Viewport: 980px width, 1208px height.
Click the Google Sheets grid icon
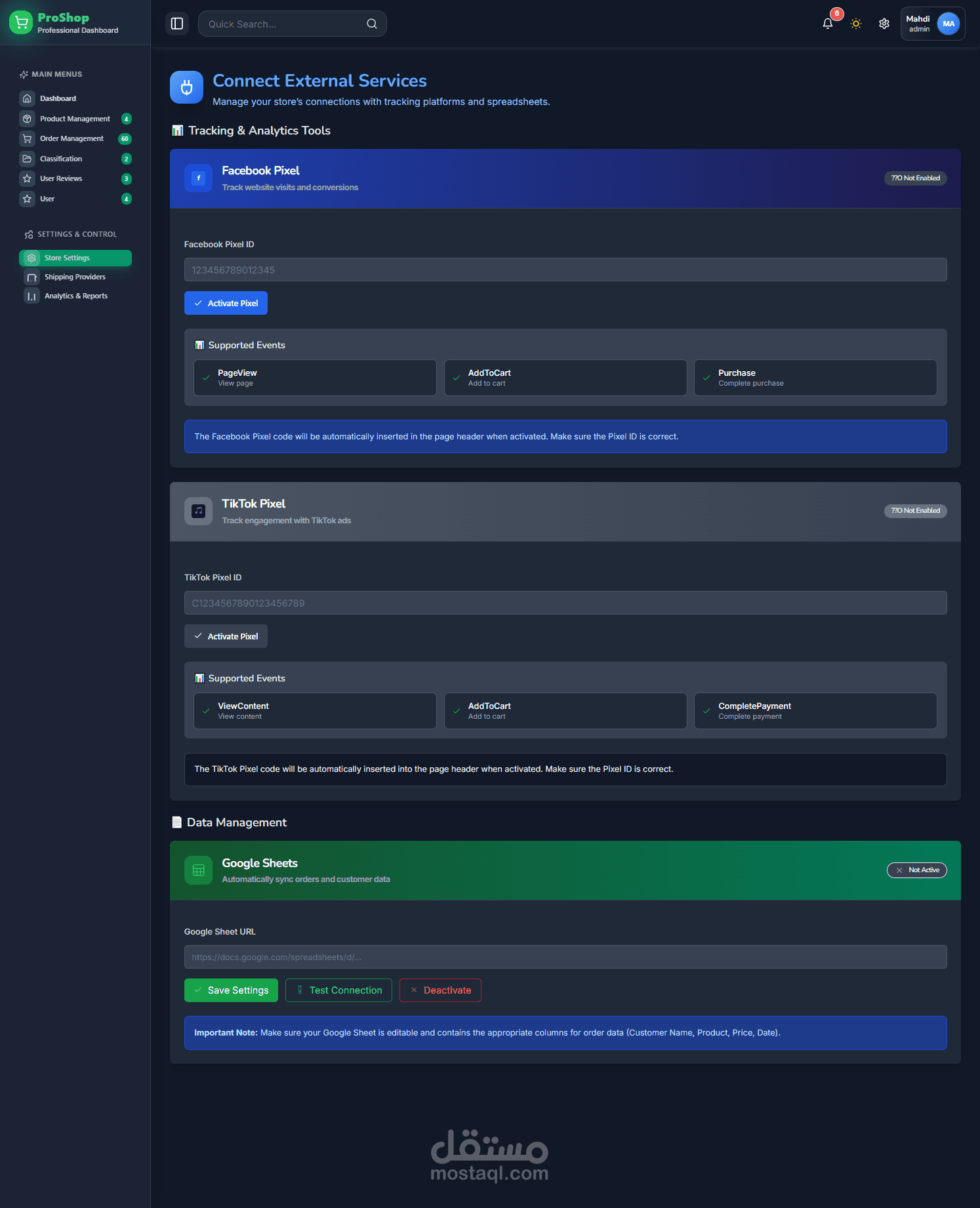click(198, 870)
